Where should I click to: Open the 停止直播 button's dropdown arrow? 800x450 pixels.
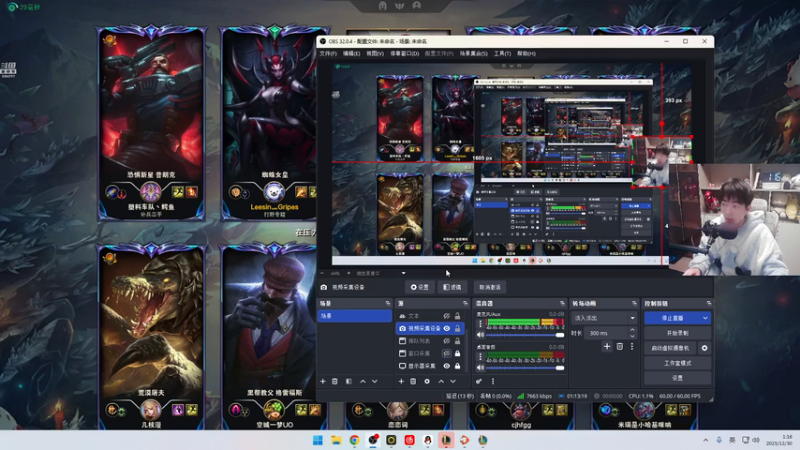click(x=705, y=318)
